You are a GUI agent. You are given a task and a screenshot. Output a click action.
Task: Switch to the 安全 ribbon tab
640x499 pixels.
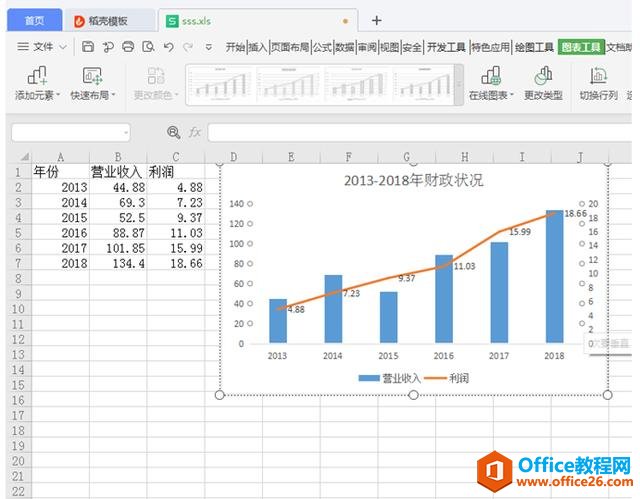412,47
